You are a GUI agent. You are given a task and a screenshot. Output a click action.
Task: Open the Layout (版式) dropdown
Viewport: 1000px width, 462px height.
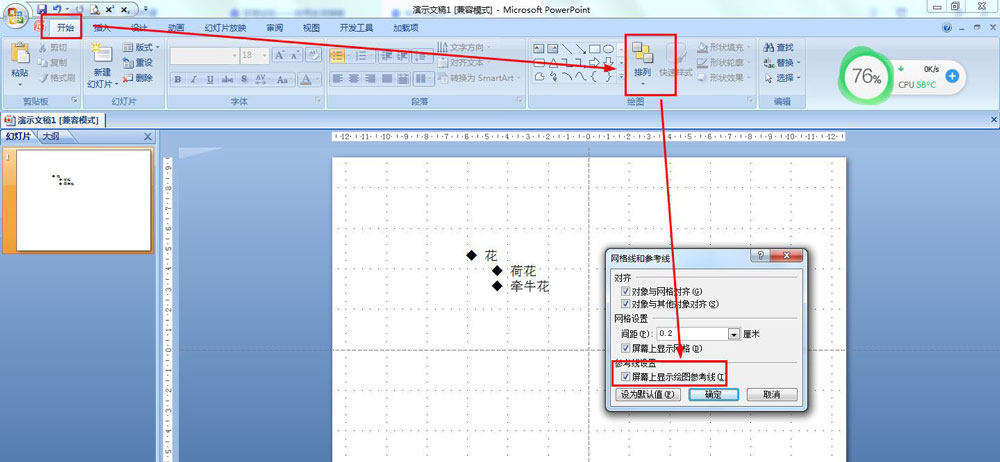(138, 47)
